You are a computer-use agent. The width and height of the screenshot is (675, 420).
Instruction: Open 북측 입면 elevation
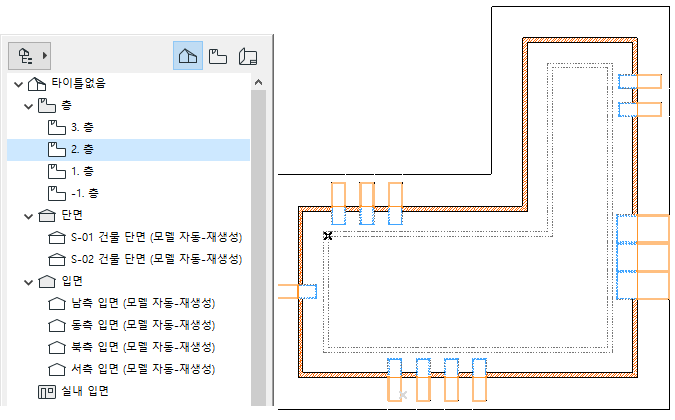143,347
